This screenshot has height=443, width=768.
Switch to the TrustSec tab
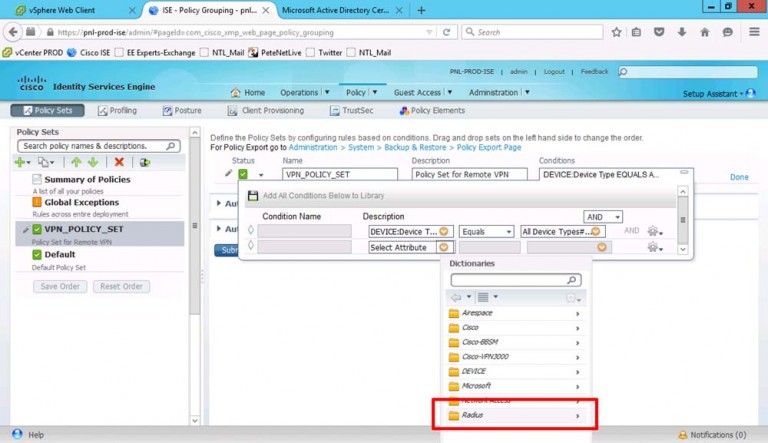(x=352, y=110)
